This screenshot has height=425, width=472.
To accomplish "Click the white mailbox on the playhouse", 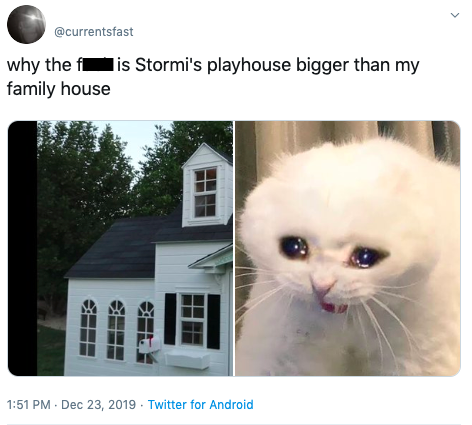I will pyautogui.click(x=150, y=346).
